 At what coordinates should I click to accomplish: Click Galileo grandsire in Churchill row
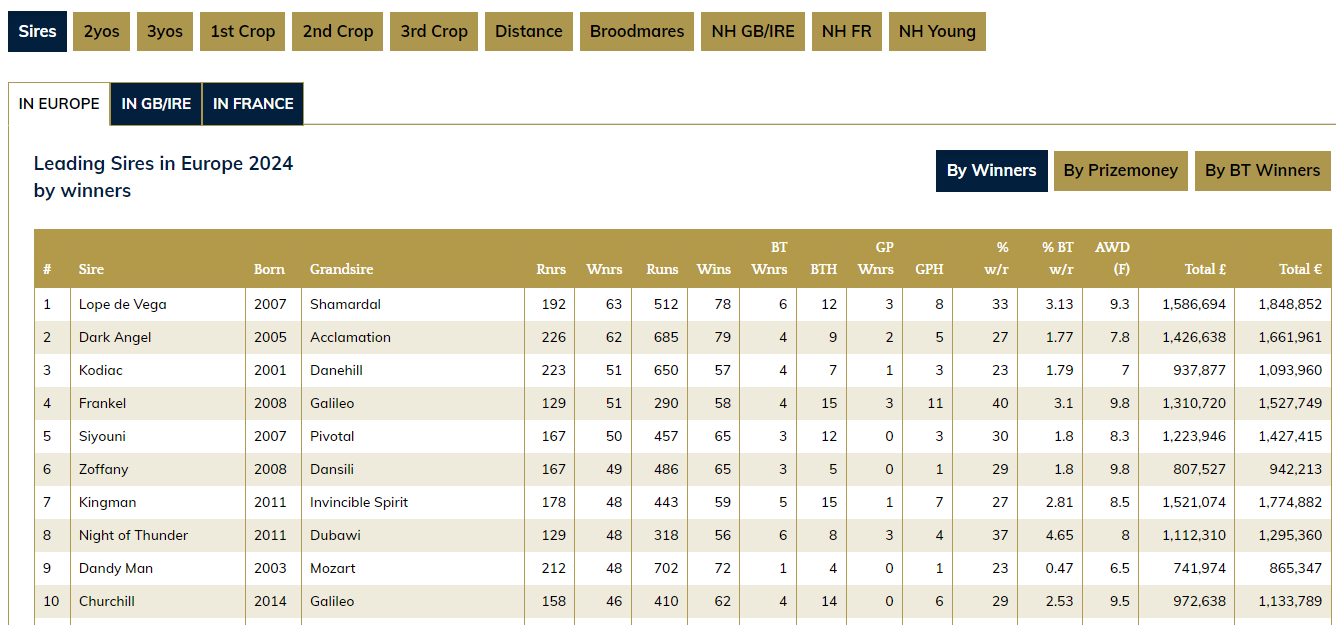332,601
